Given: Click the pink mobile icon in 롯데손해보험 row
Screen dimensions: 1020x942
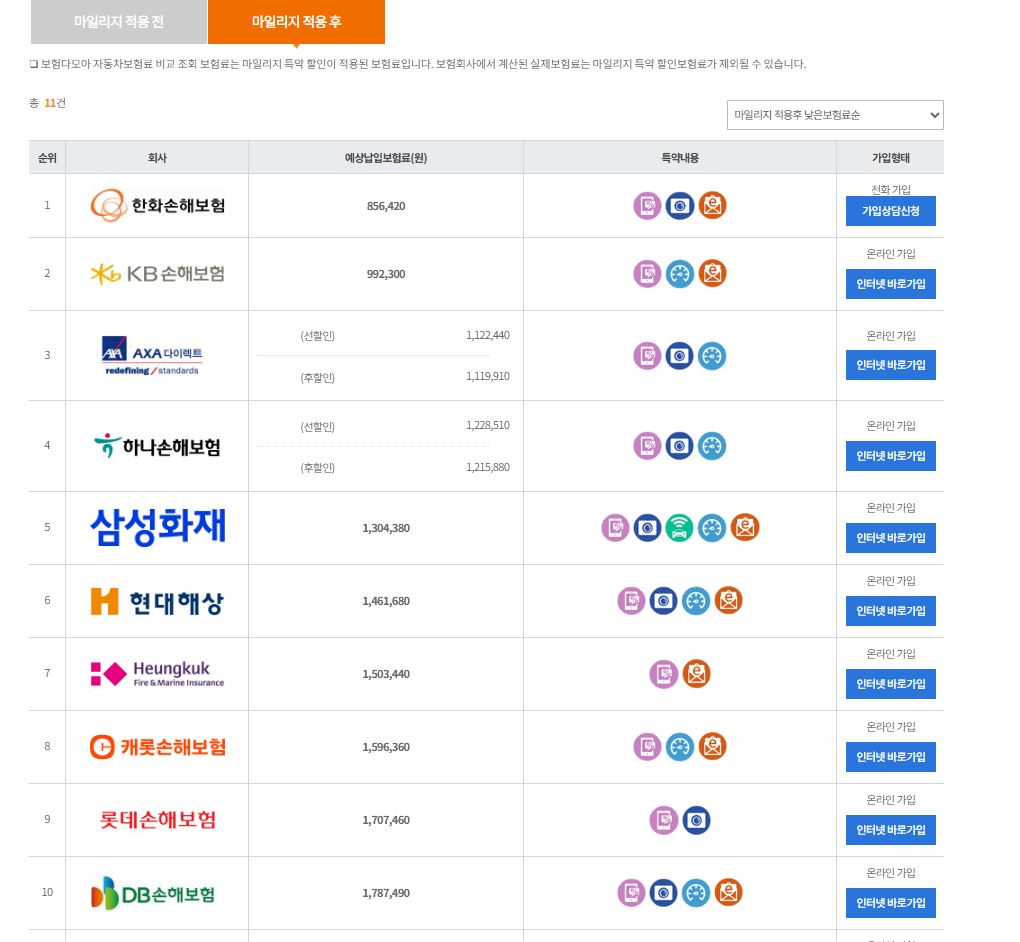Looking at the screenshot, I should (x=664, y=820).
